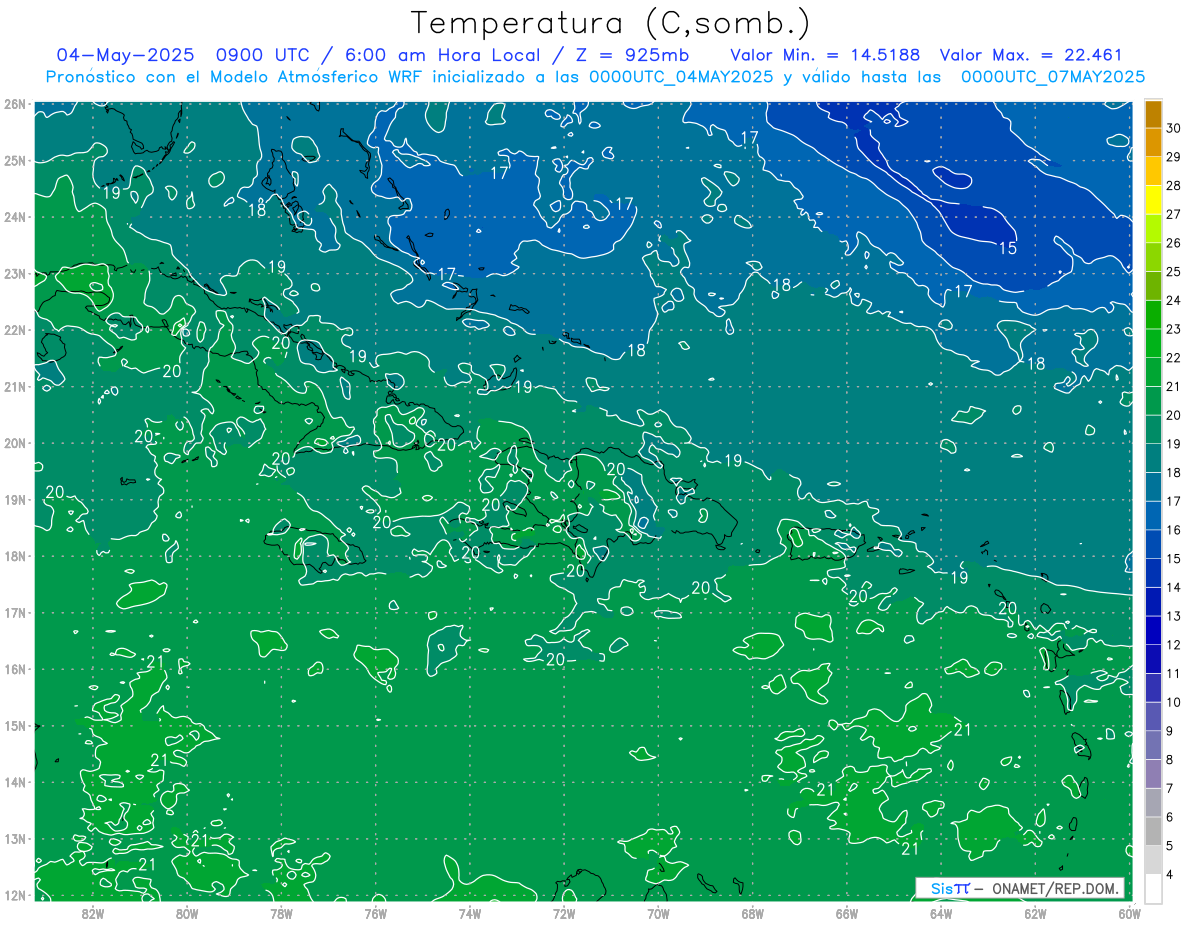Click the 82W longitude axis label

[x=93, y=914]
